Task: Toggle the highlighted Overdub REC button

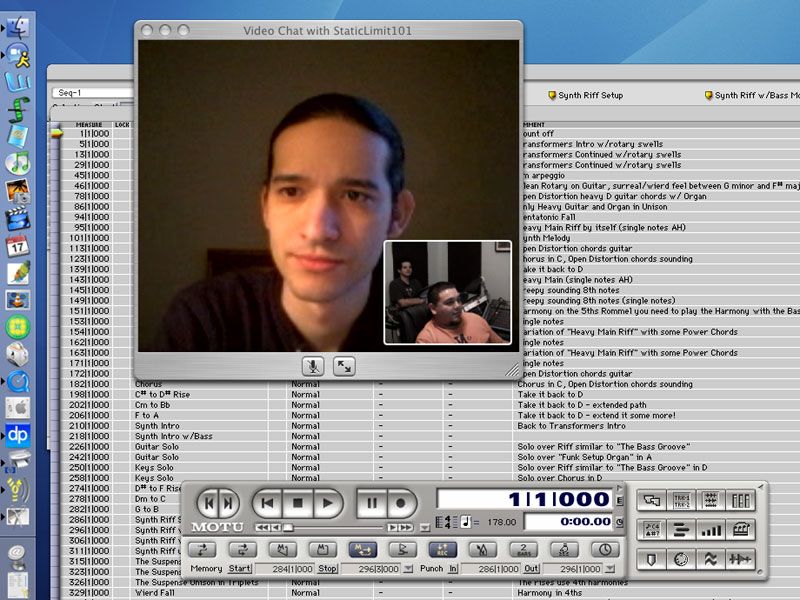Action: click(442, 549)
